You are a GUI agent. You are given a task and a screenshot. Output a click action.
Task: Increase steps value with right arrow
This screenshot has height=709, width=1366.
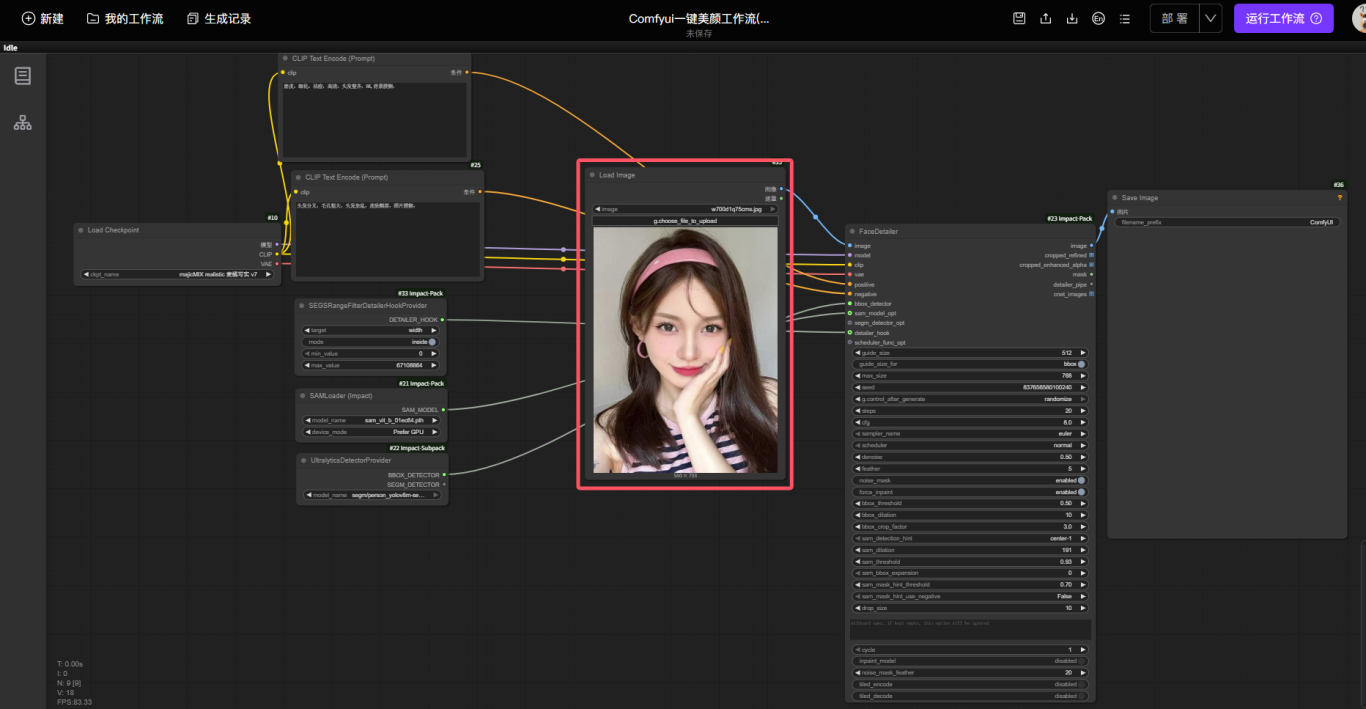coord(1082,411)
